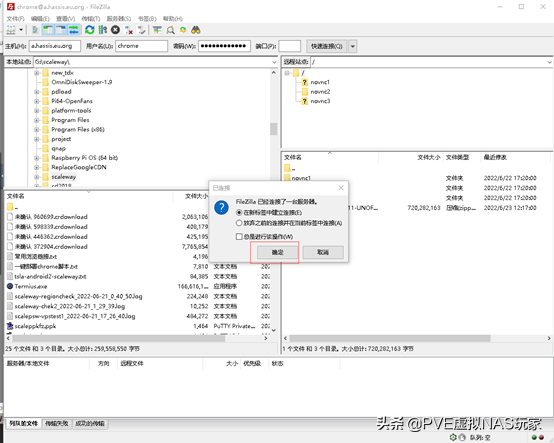This screenshot has height=443, width=554.
Task: Toggle the message log display icon
Action: click(35, 30)
